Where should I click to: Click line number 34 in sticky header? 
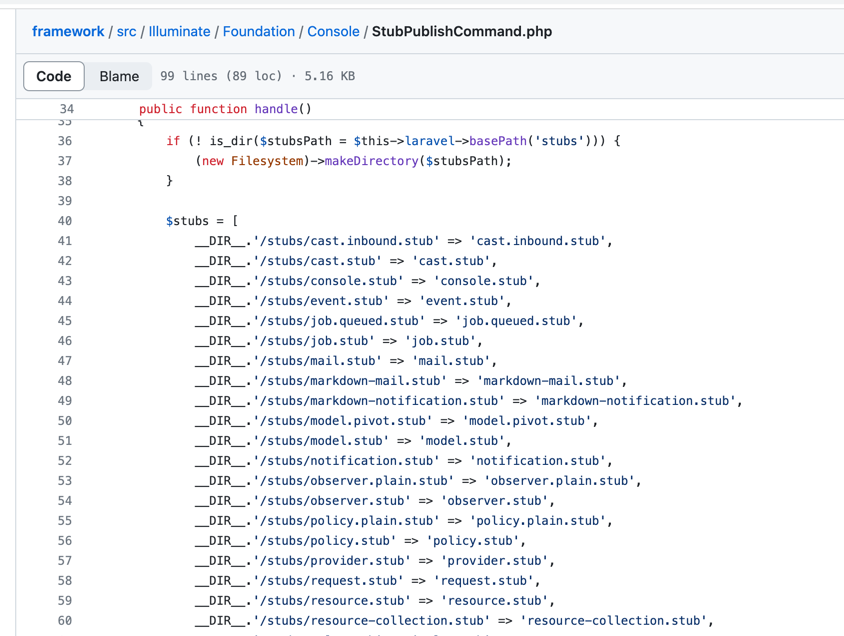click(66, 109)
